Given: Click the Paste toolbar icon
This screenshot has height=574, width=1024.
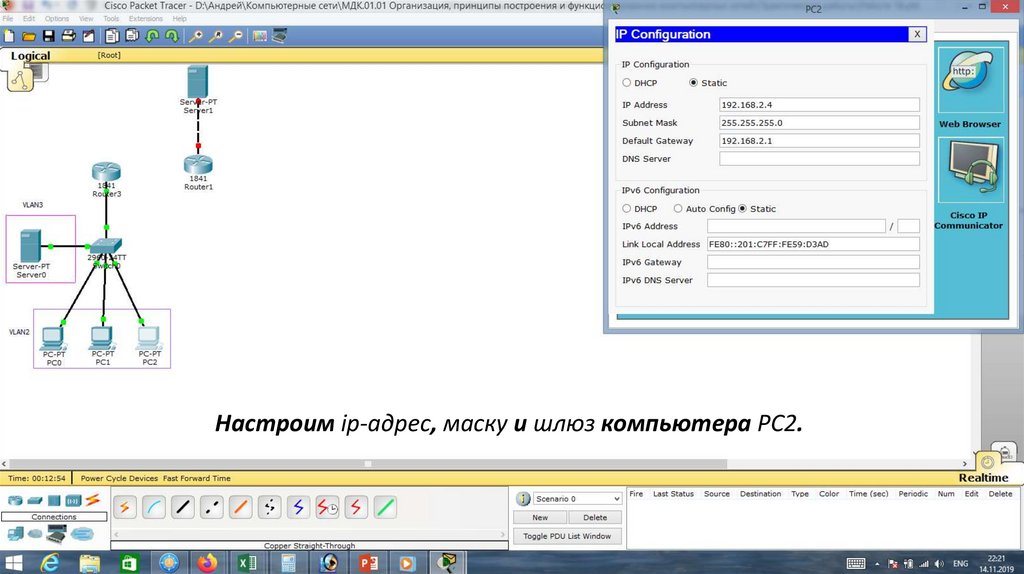Looking at the screenshot, I should [132, 37].
